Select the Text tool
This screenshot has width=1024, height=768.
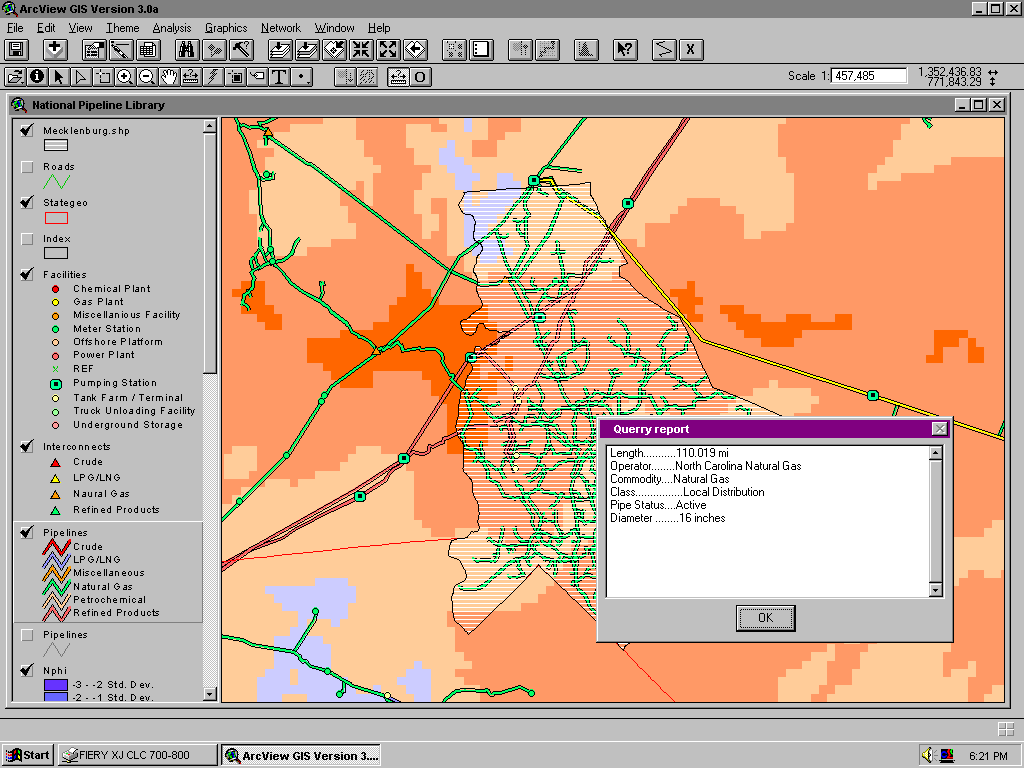pos(280,77)
